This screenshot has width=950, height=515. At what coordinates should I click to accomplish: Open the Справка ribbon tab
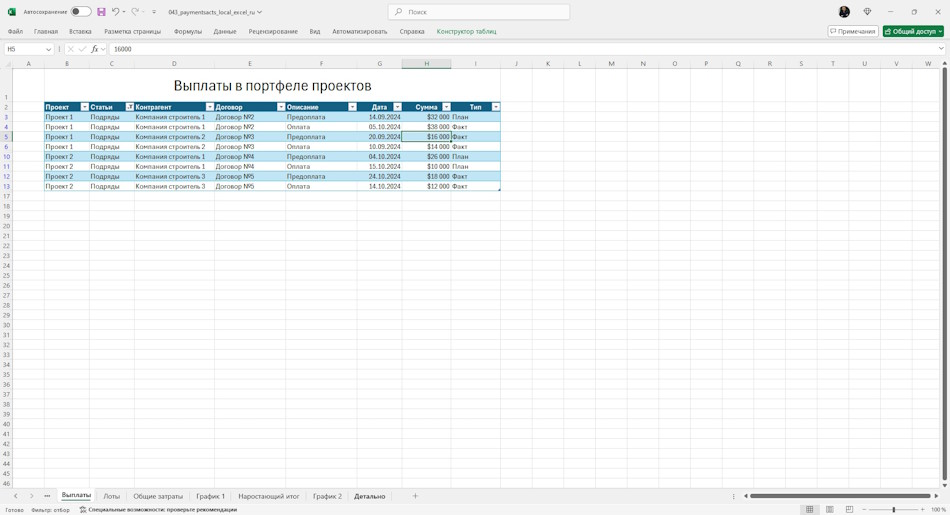[x=412, y=32]
